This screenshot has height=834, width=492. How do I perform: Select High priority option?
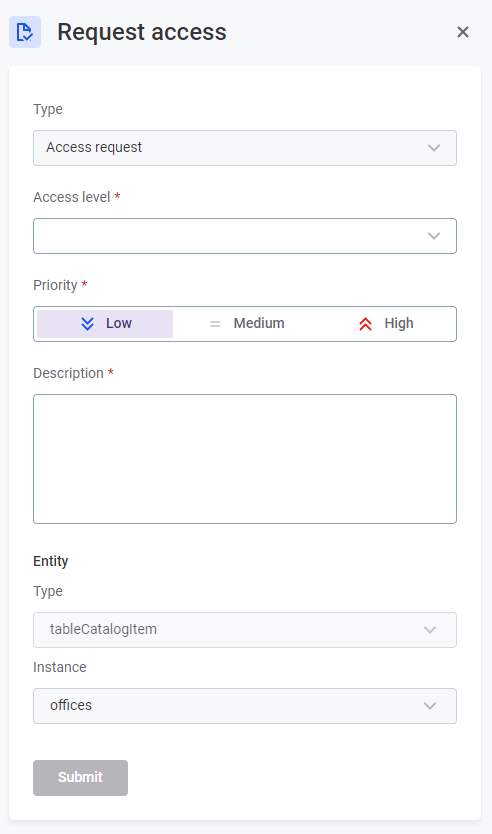coord(386,323)
